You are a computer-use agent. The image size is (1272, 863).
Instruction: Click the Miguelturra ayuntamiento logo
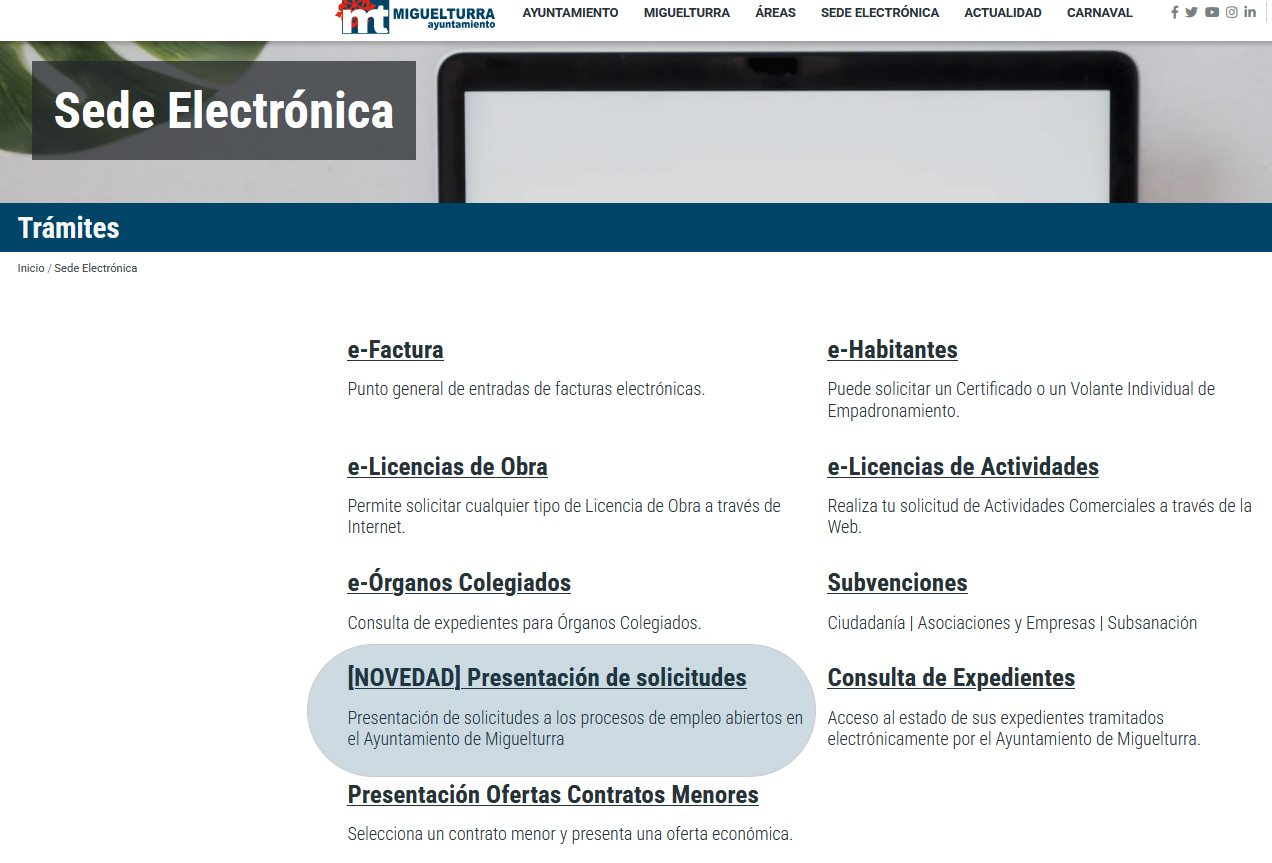(416, 16)
